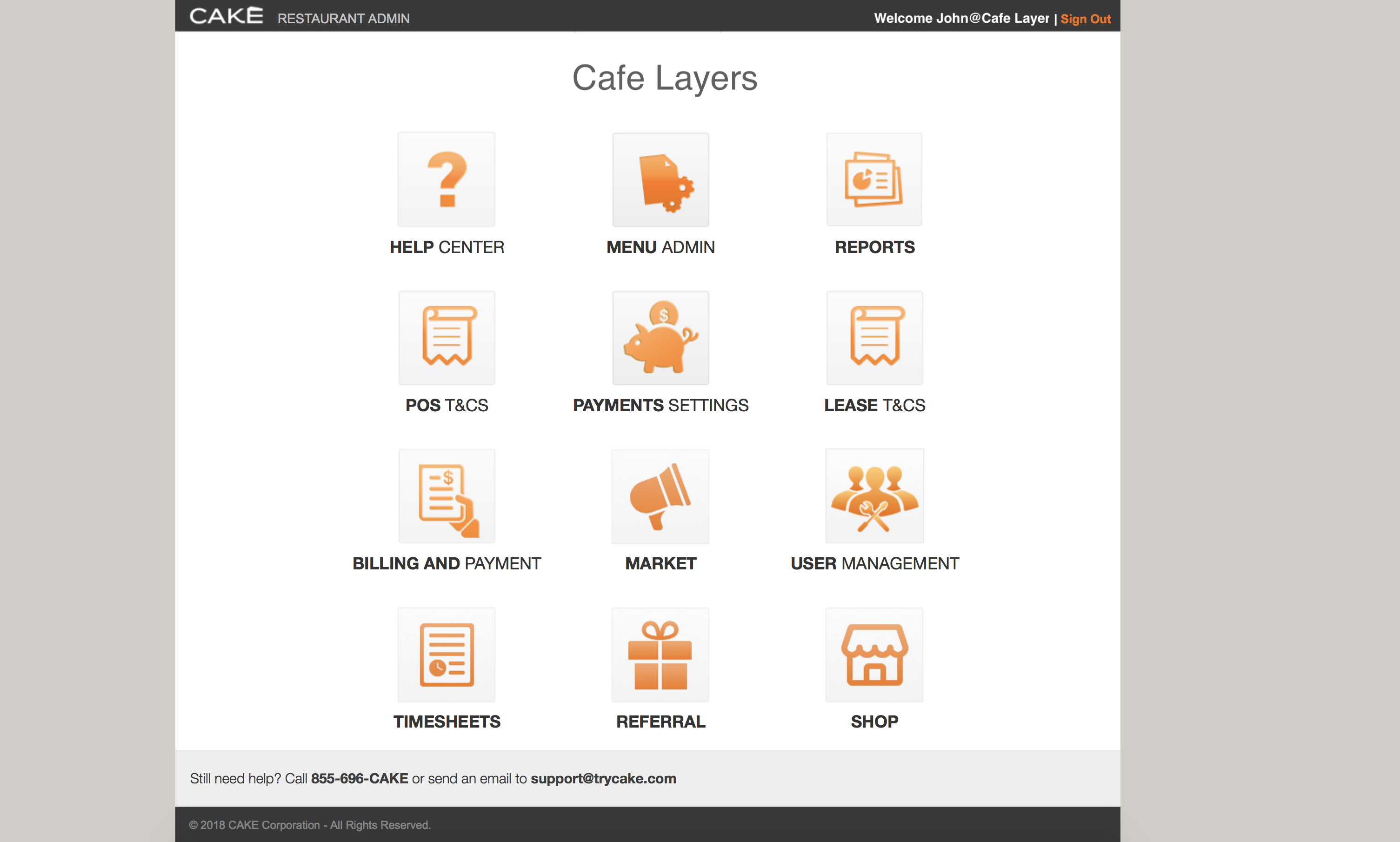Screen dimensions: 1400x842
Task: Click the MENU ADMIN label
Action: coord(661,247)
